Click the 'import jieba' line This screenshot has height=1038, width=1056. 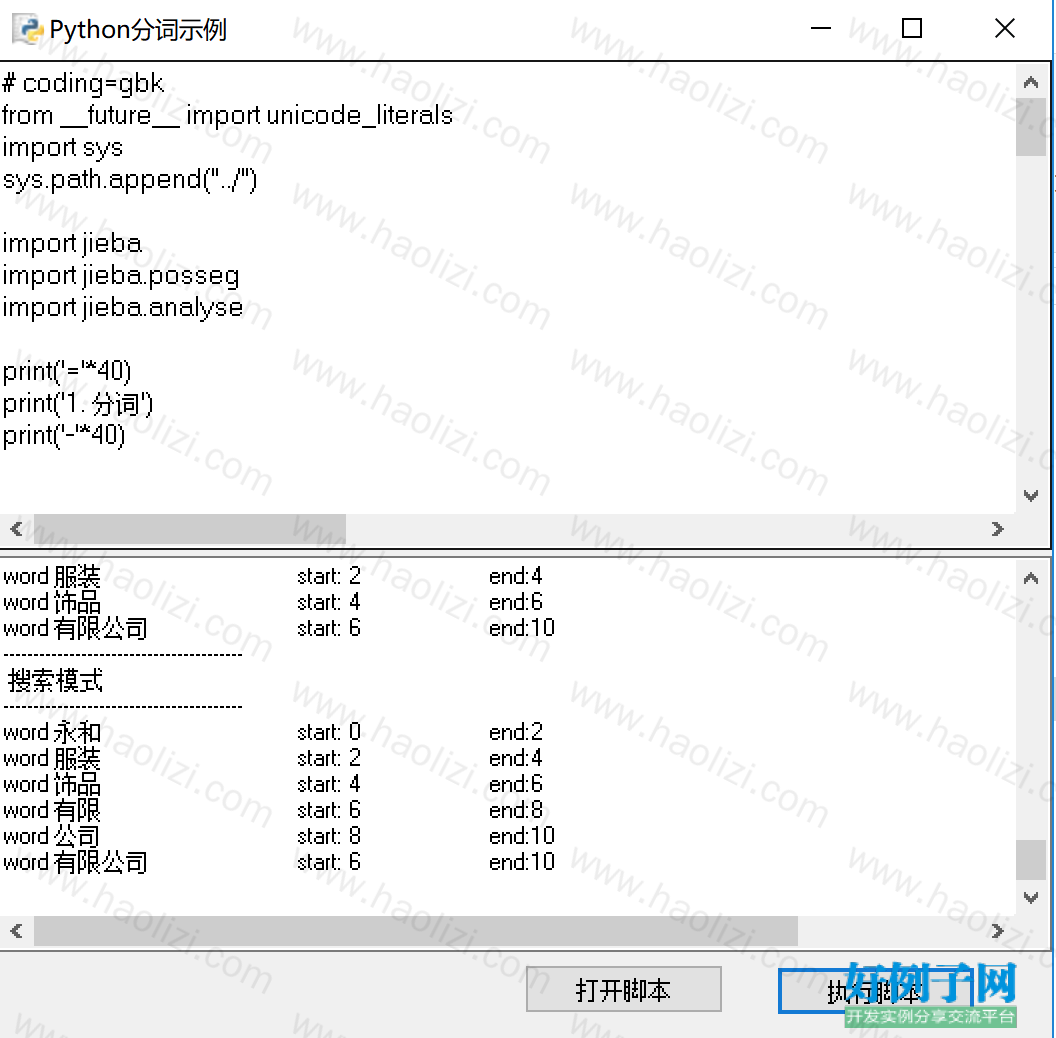click(x=72, y=244)
